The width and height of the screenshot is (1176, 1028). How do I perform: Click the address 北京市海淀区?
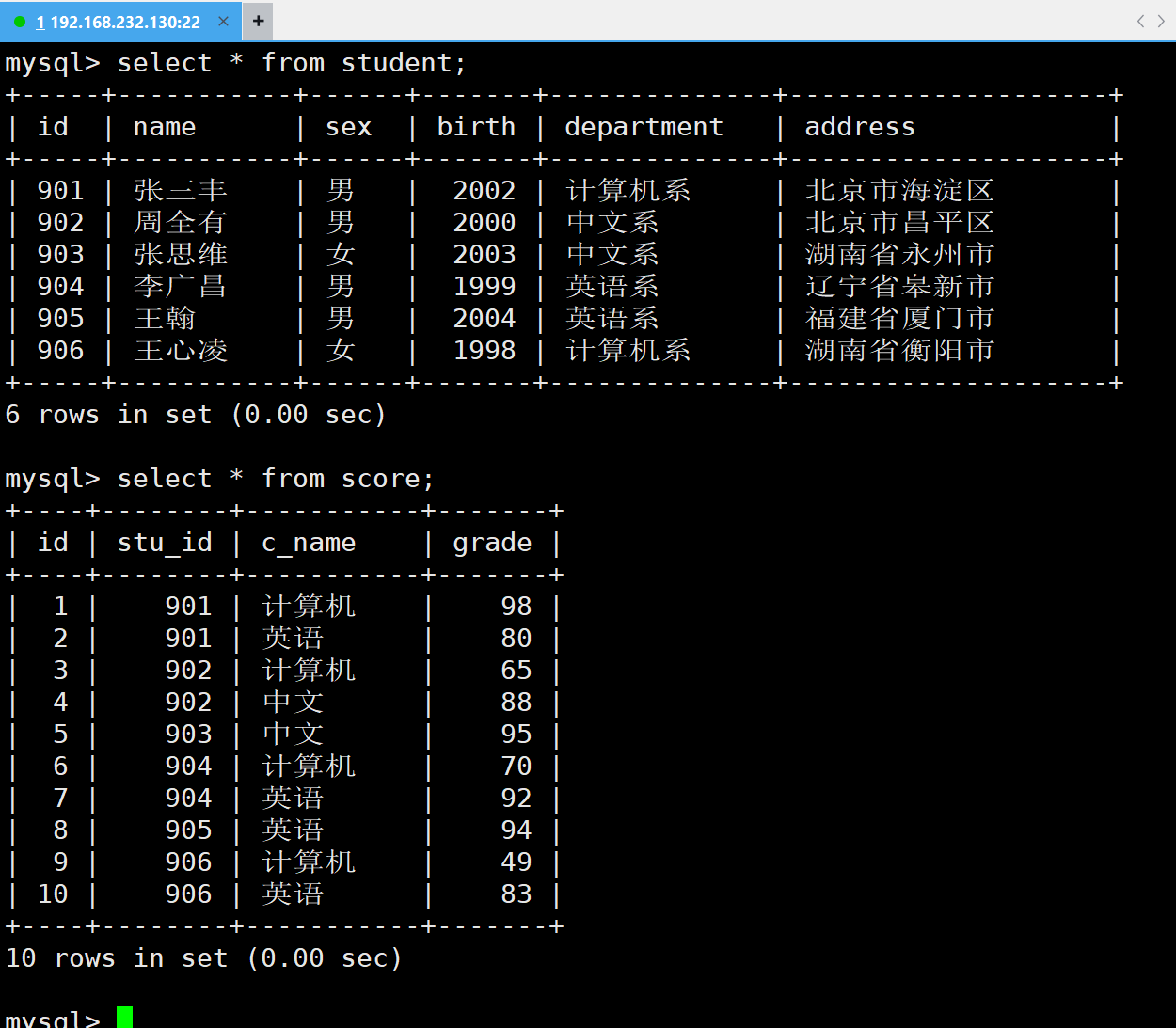tap(899, 190)
